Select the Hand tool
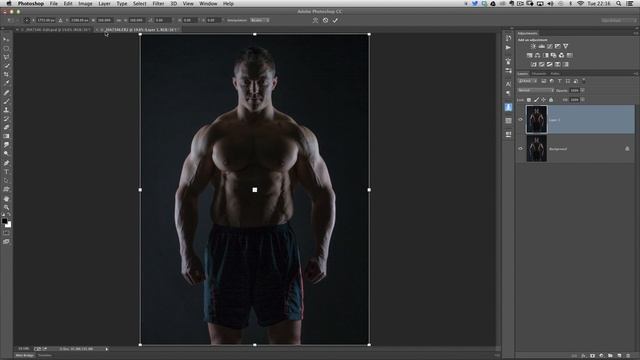The width and height of the screenshot is (640, 360). point(6,198)
